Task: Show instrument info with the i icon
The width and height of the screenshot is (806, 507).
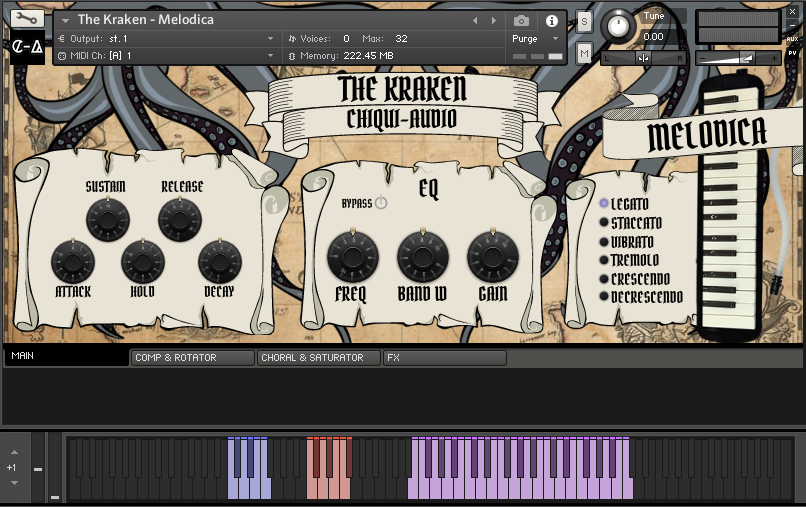Action: pyautogui.click(x=551, y=20)
